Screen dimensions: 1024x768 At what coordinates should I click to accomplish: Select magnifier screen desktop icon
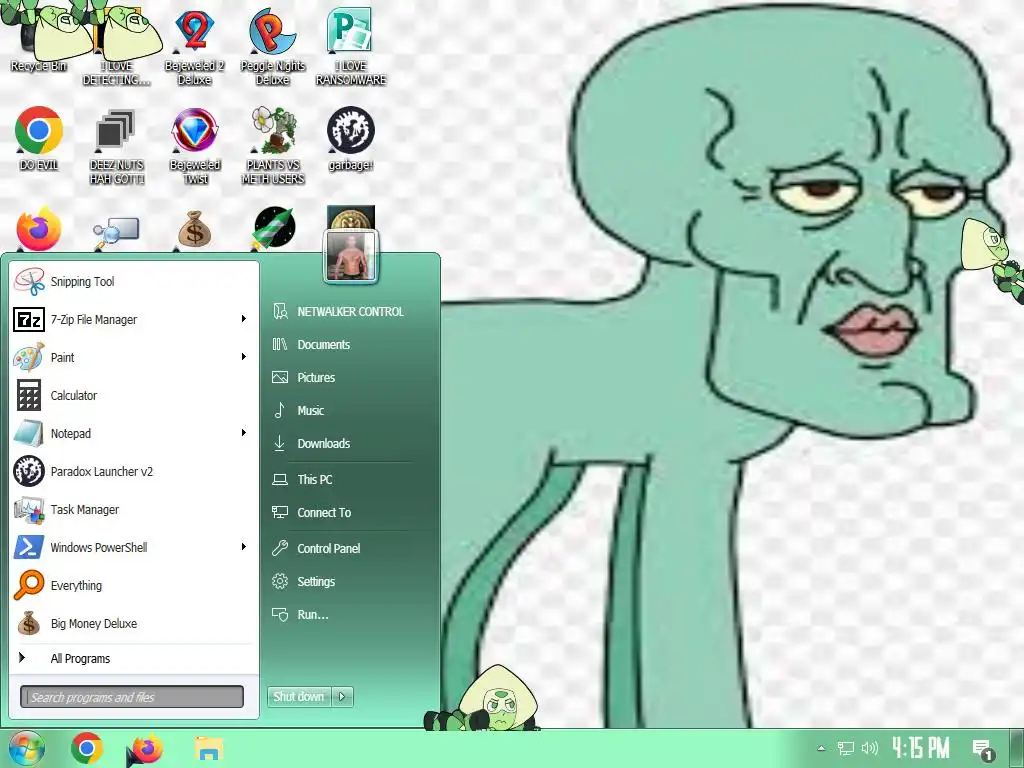(116, 232)
